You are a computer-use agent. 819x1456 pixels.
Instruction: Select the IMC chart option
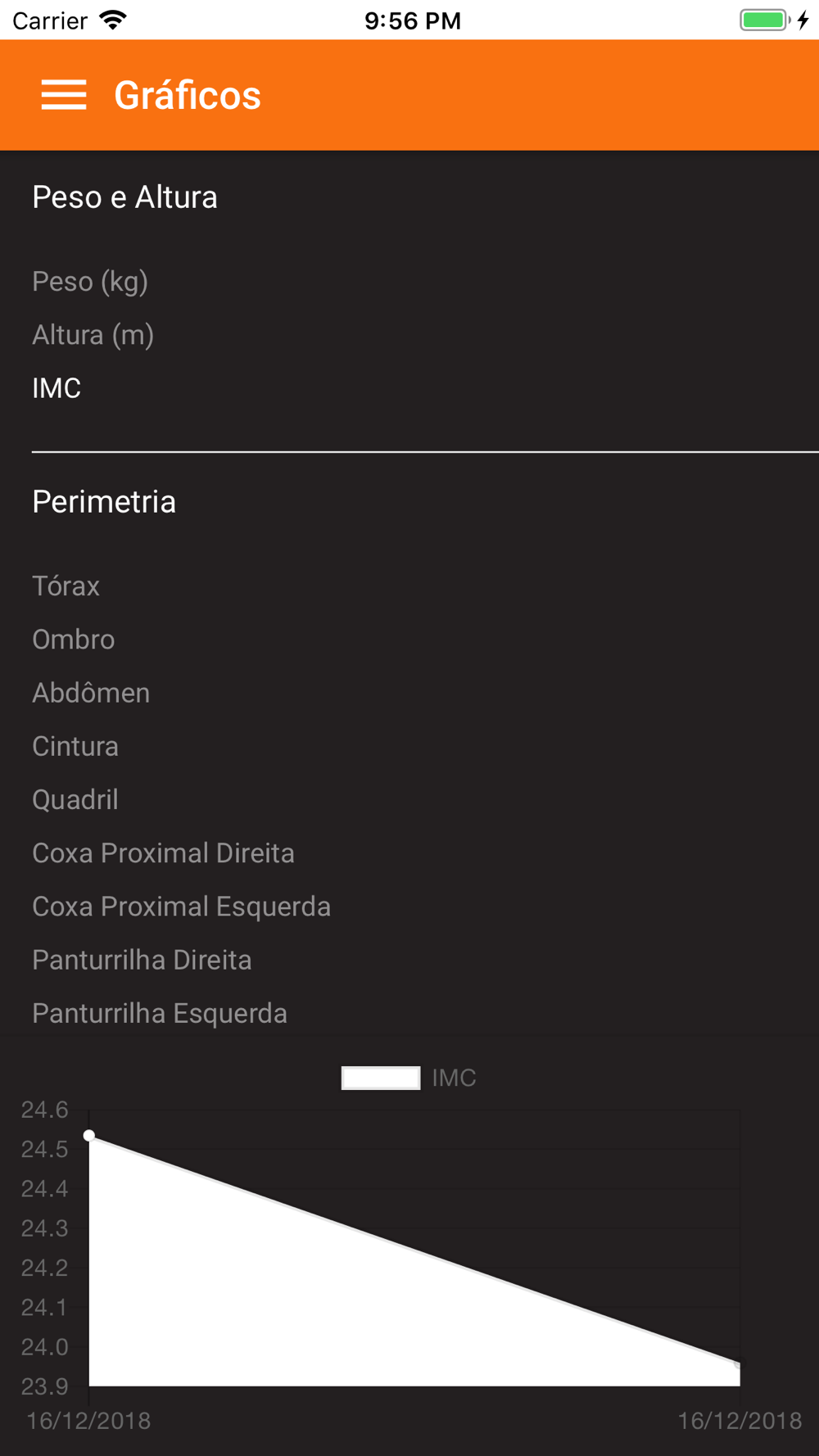pyautogui.click(x=57, y=388)
